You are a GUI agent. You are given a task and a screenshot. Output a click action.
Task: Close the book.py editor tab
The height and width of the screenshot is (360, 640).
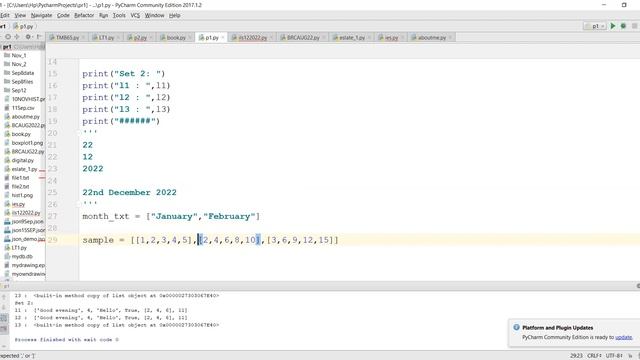click(190, 38)
